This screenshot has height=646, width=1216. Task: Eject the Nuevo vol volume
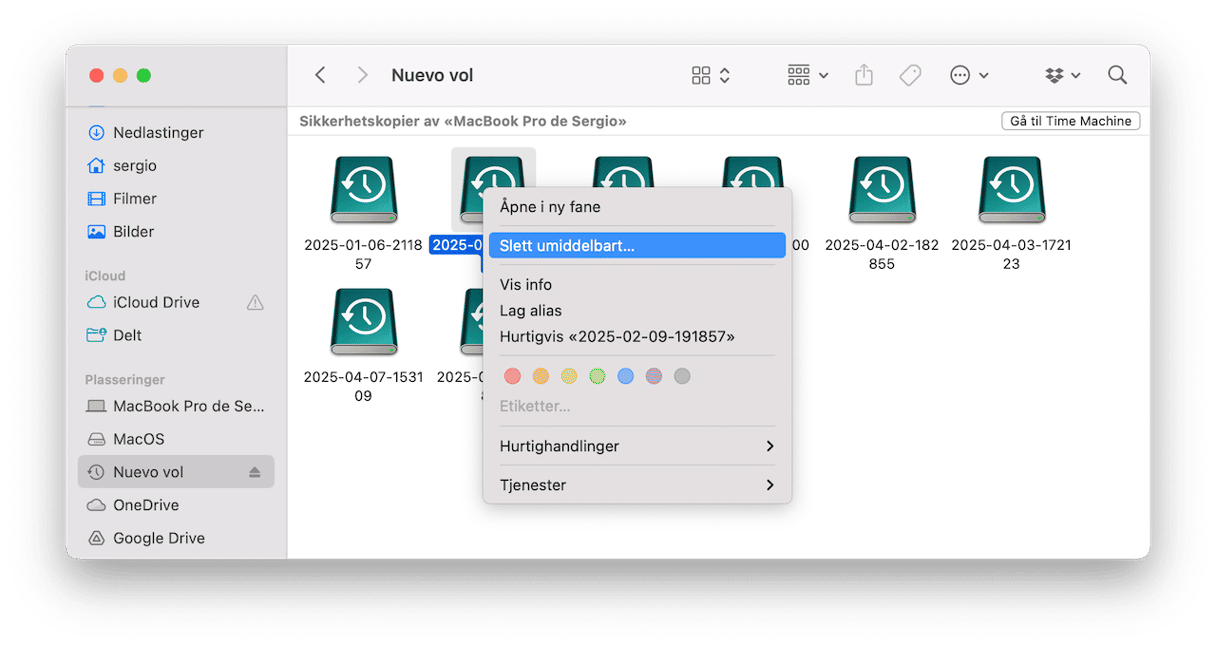[254, 472]
